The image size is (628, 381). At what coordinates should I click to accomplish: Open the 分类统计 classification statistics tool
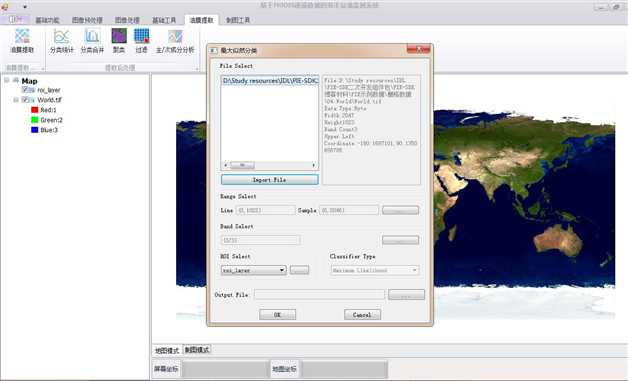point(62,41)
